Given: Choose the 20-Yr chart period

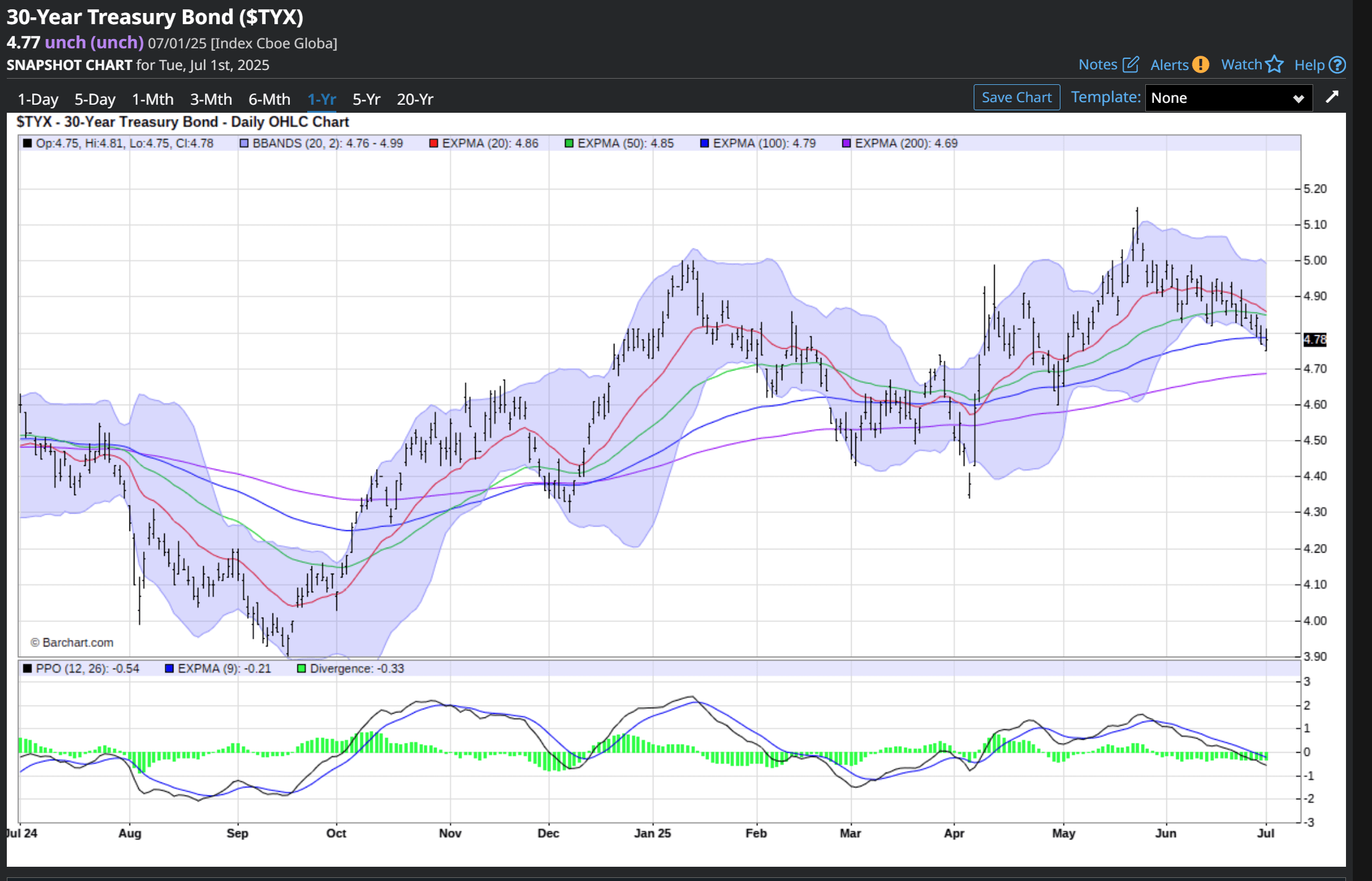Looking at the screenshot, I should click(x=414, y=99).
